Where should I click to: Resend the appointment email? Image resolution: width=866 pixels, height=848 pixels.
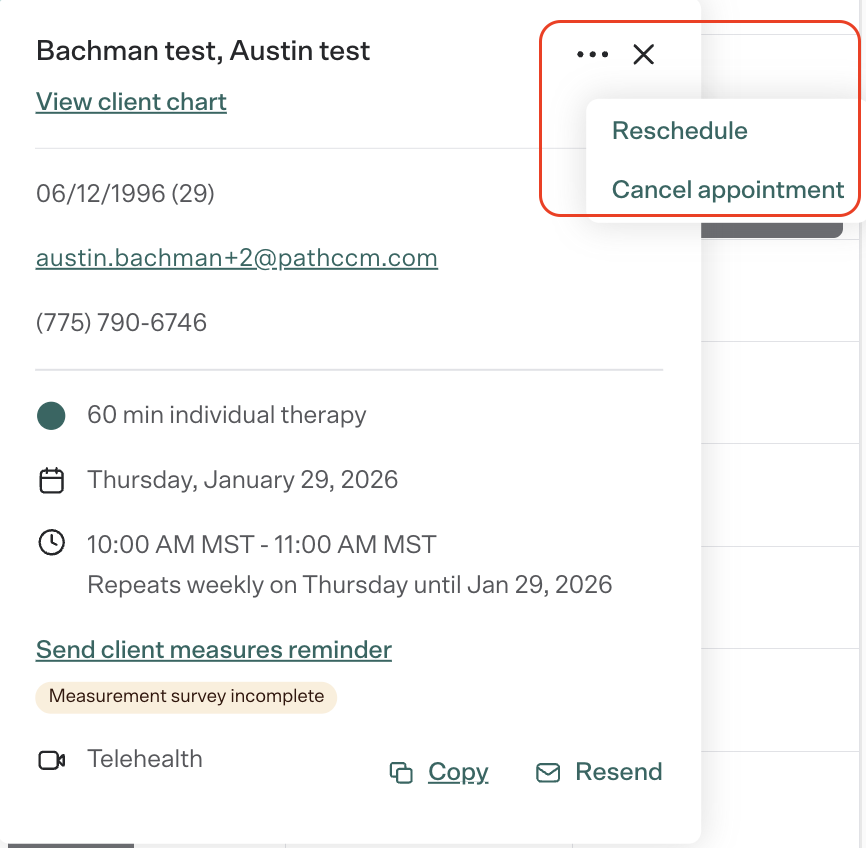[x=618, y=772]
